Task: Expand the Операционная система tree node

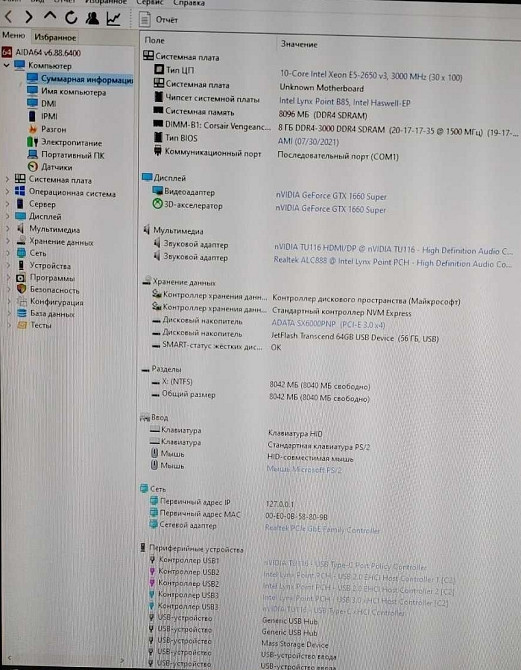Action: 7,191
